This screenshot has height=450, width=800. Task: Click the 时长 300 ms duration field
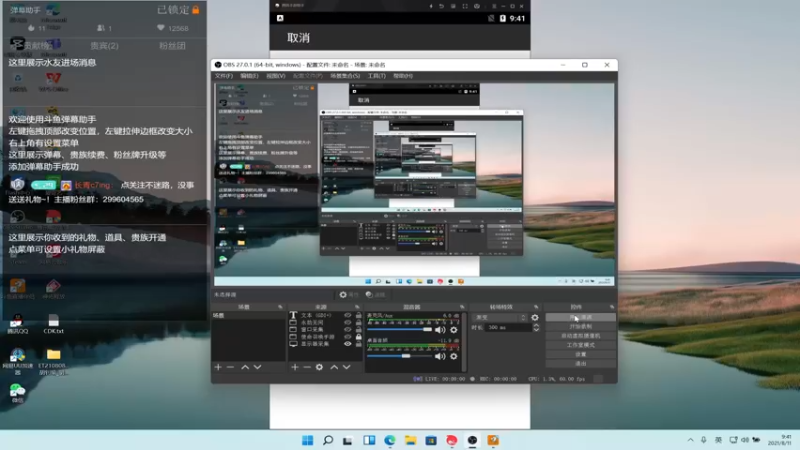[508, 327]
